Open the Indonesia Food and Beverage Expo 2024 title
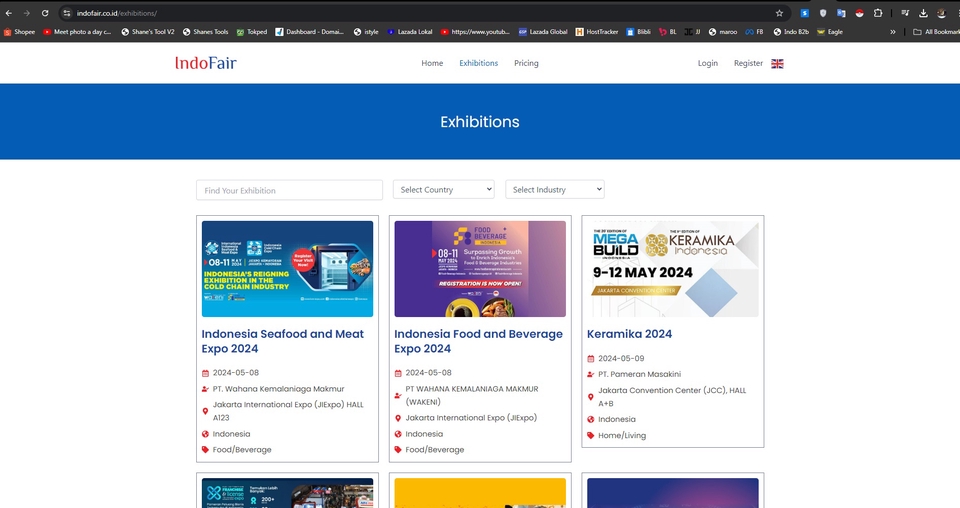The width and height of the screenshot is (960, 508). pos(478,341)
